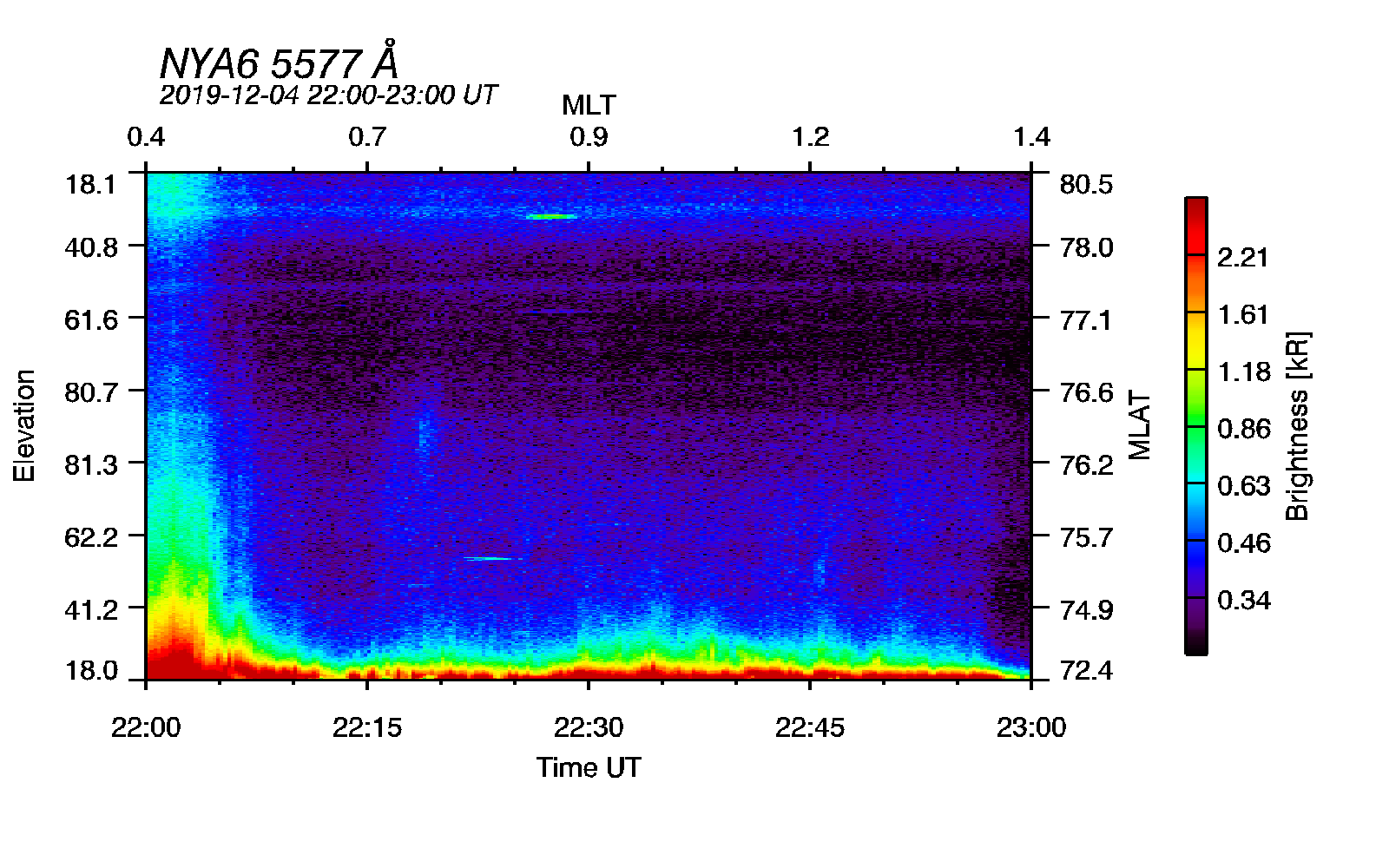This screenshot has height=868, width=1389.
Task: Click the MLT tick label 0.4
Action: click(x=146, y=137)
